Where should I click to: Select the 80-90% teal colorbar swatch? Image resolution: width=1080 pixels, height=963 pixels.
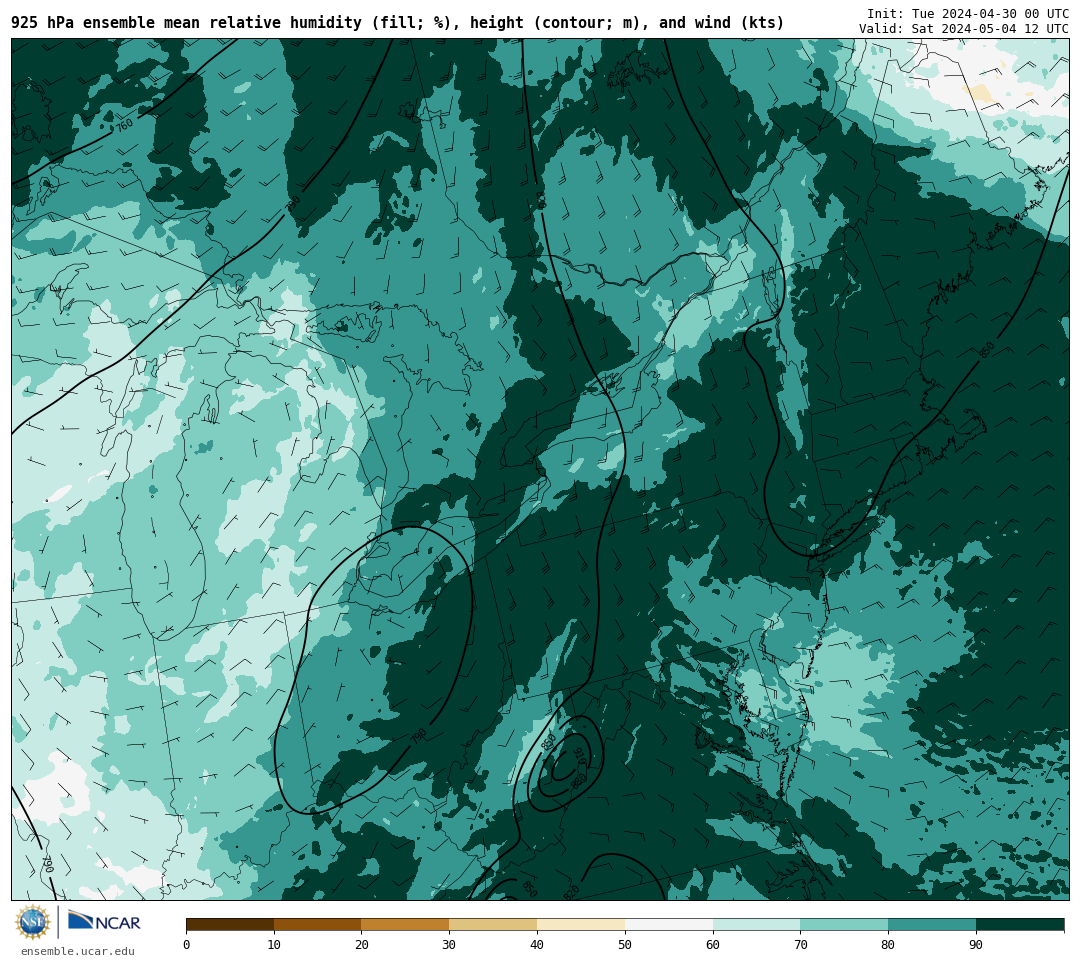click(x=932, y=925)
